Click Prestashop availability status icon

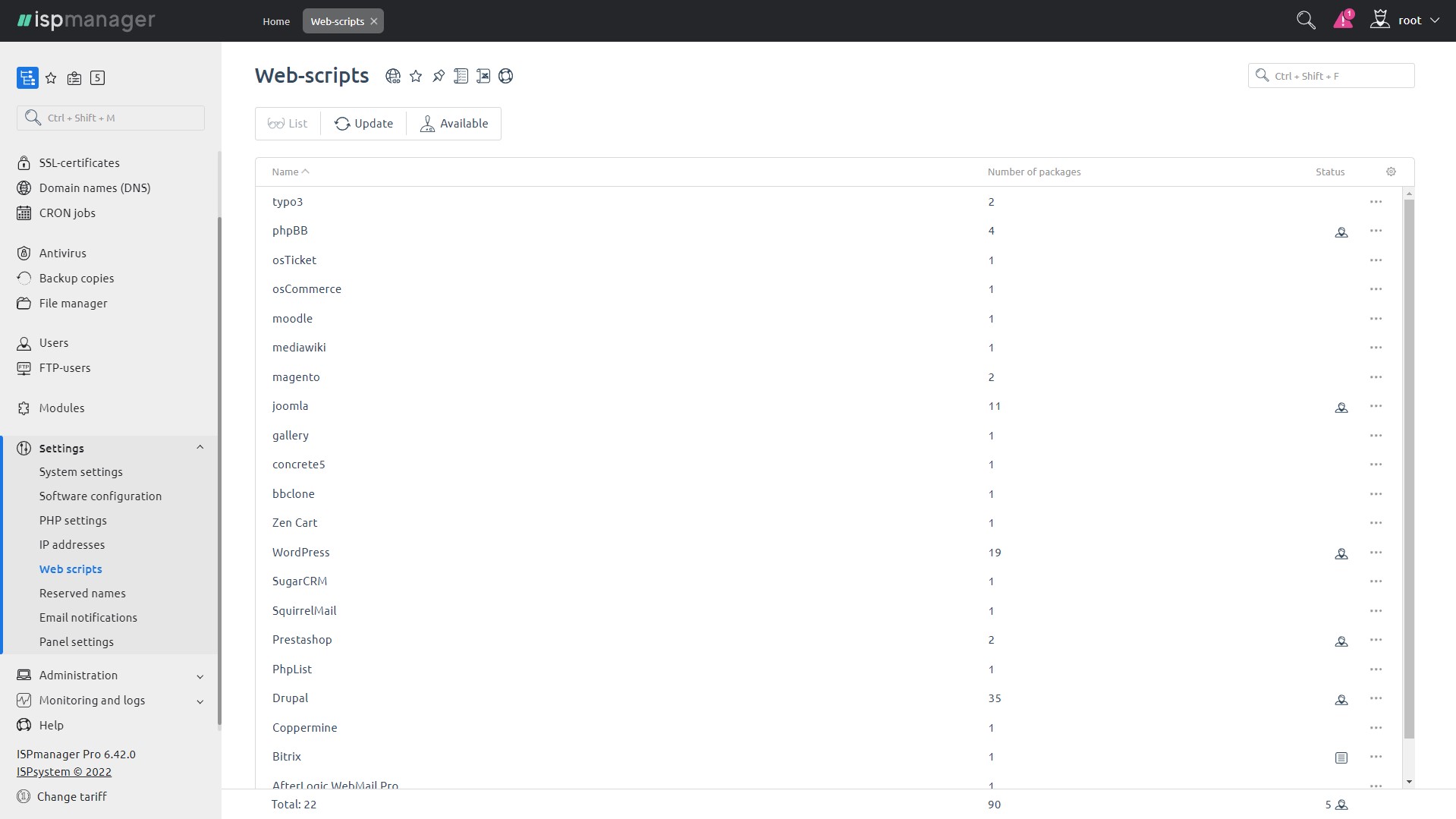pyautogui.click(x=1341, y=641)
